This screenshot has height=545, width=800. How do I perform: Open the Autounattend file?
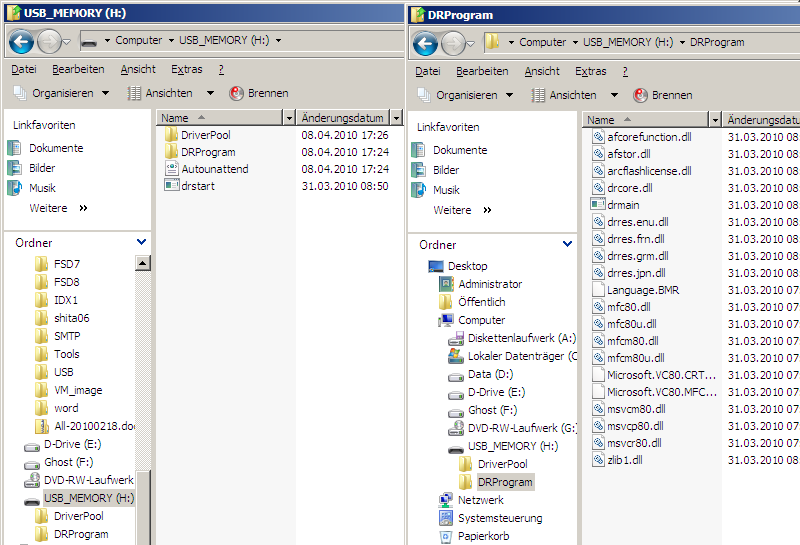[214, 169]
